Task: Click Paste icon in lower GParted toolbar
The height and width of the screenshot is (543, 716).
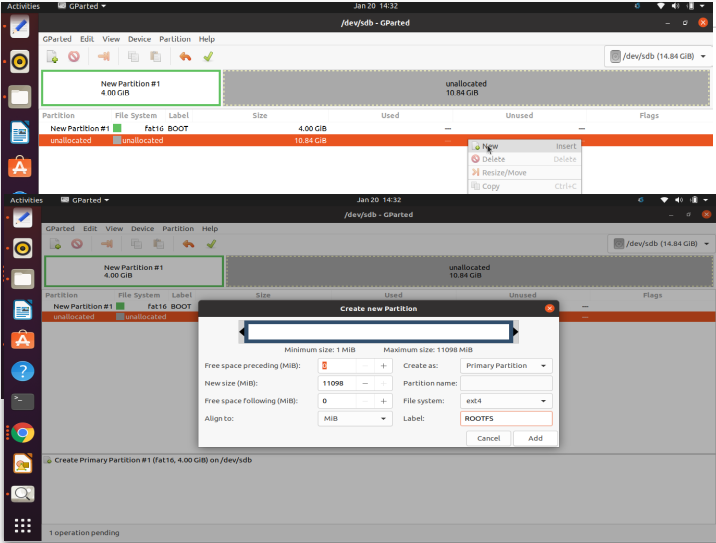Action: pyautogui.click(x=158, y=244)
